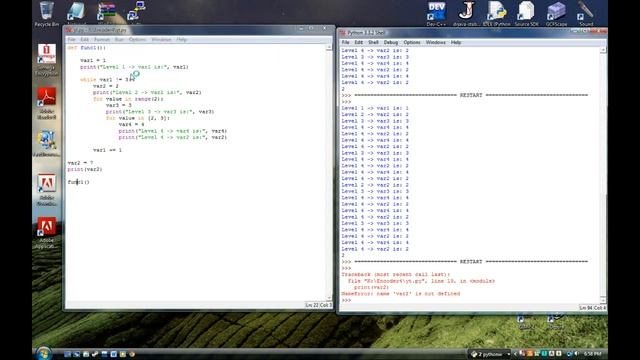
Task: Click the 'Traceback (most recent call last):' line
Action: [x=396, y=275]
